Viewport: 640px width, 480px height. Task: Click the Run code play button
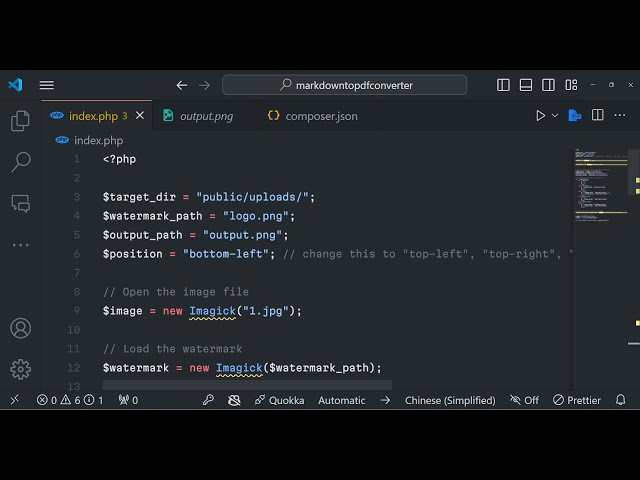tap(541, 116)
